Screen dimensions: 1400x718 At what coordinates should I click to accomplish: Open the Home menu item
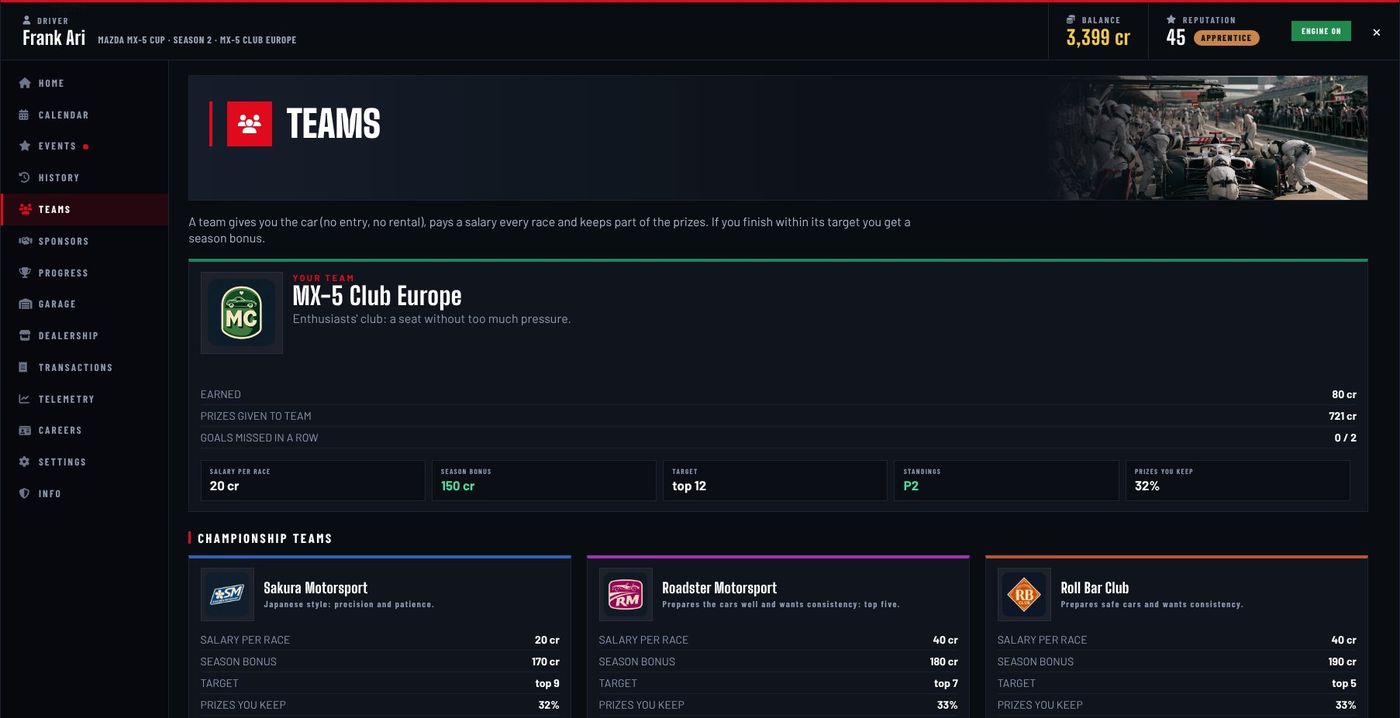(x=84, y=83)
